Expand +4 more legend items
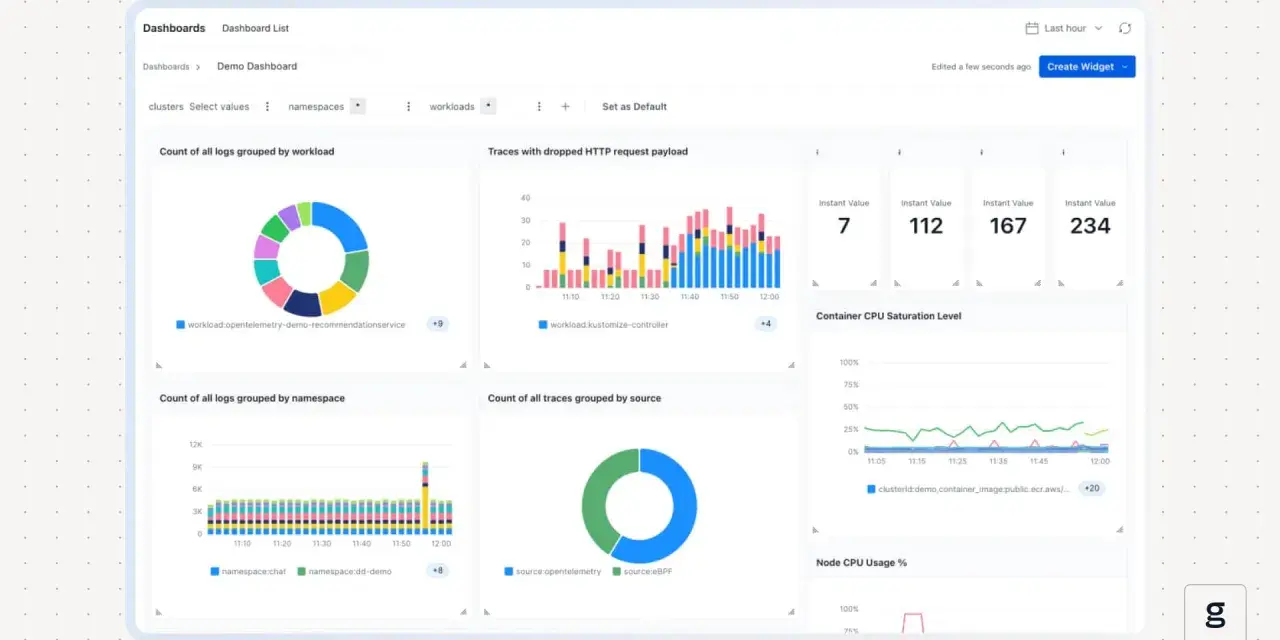 coord(765,324)
